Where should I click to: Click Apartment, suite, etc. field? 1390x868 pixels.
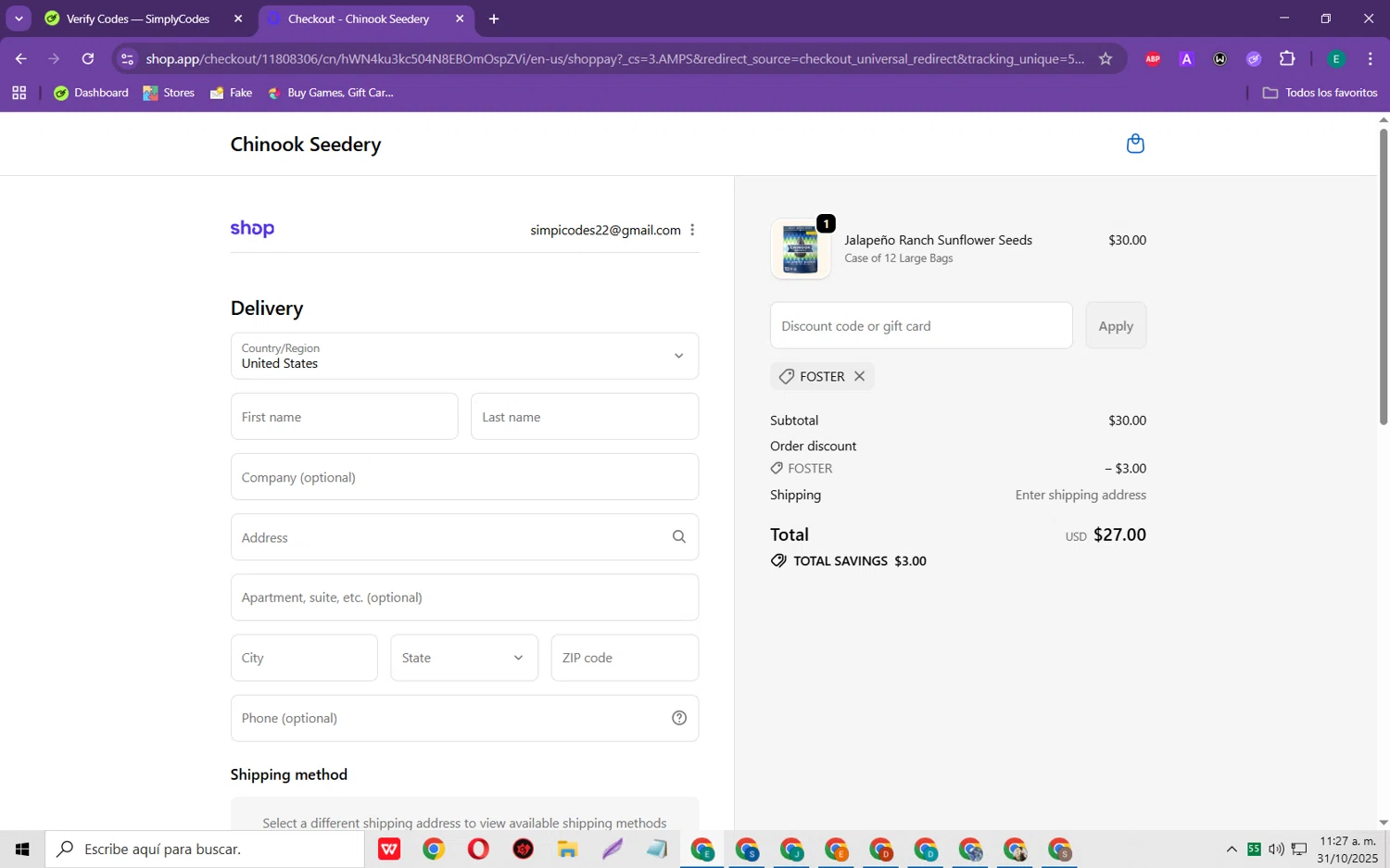pos(464,598)
